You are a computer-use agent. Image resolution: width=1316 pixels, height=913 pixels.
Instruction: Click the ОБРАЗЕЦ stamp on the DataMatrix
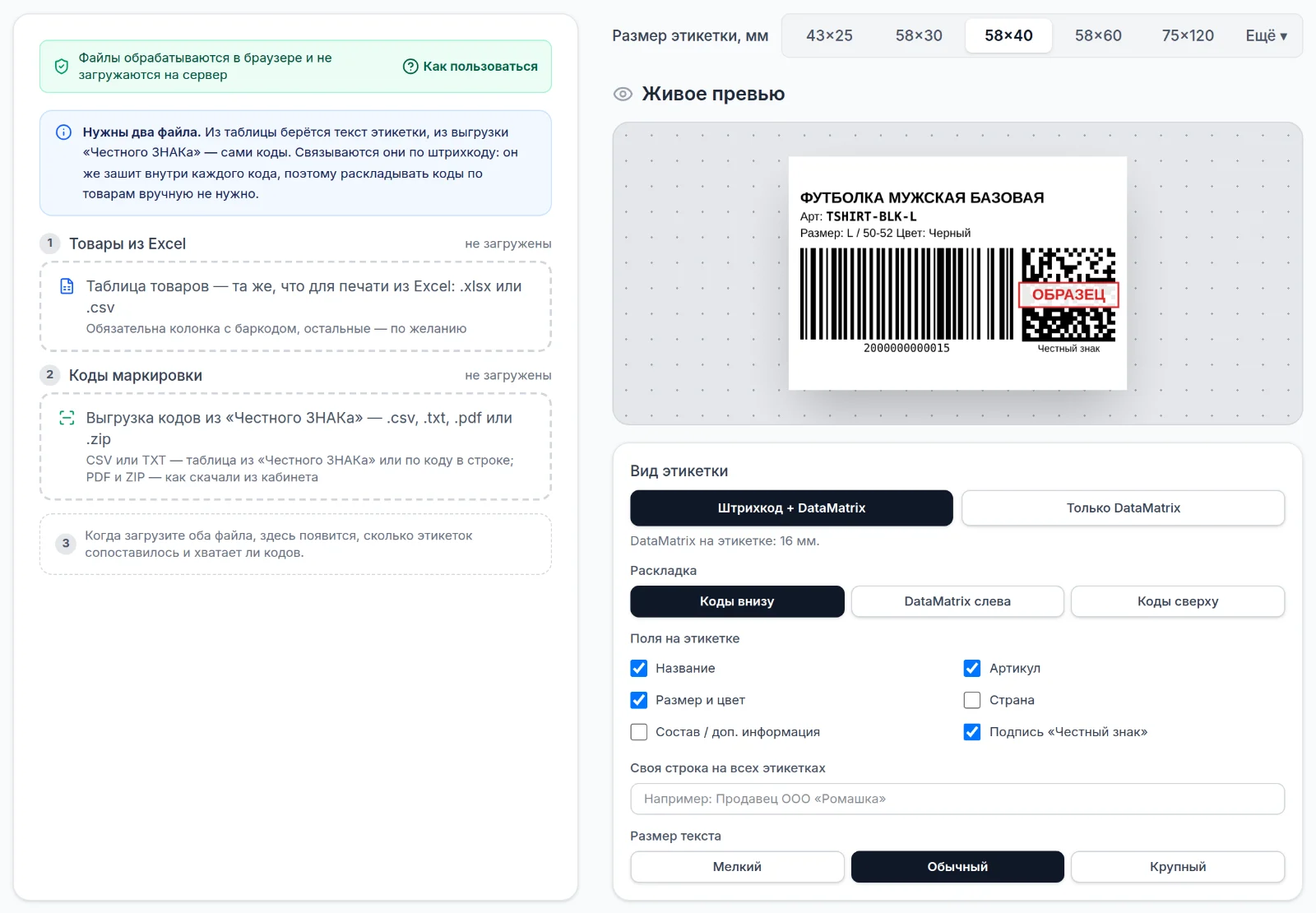(x=1068, y=294)
